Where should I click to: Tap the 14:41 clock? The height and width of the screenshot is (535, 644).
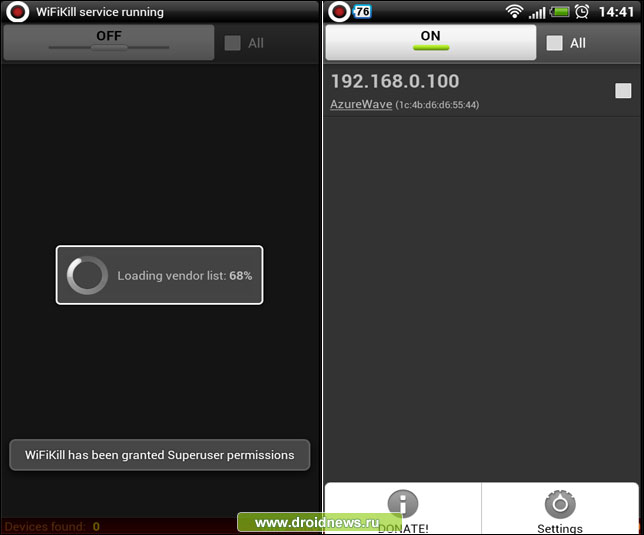coord(616,12)
